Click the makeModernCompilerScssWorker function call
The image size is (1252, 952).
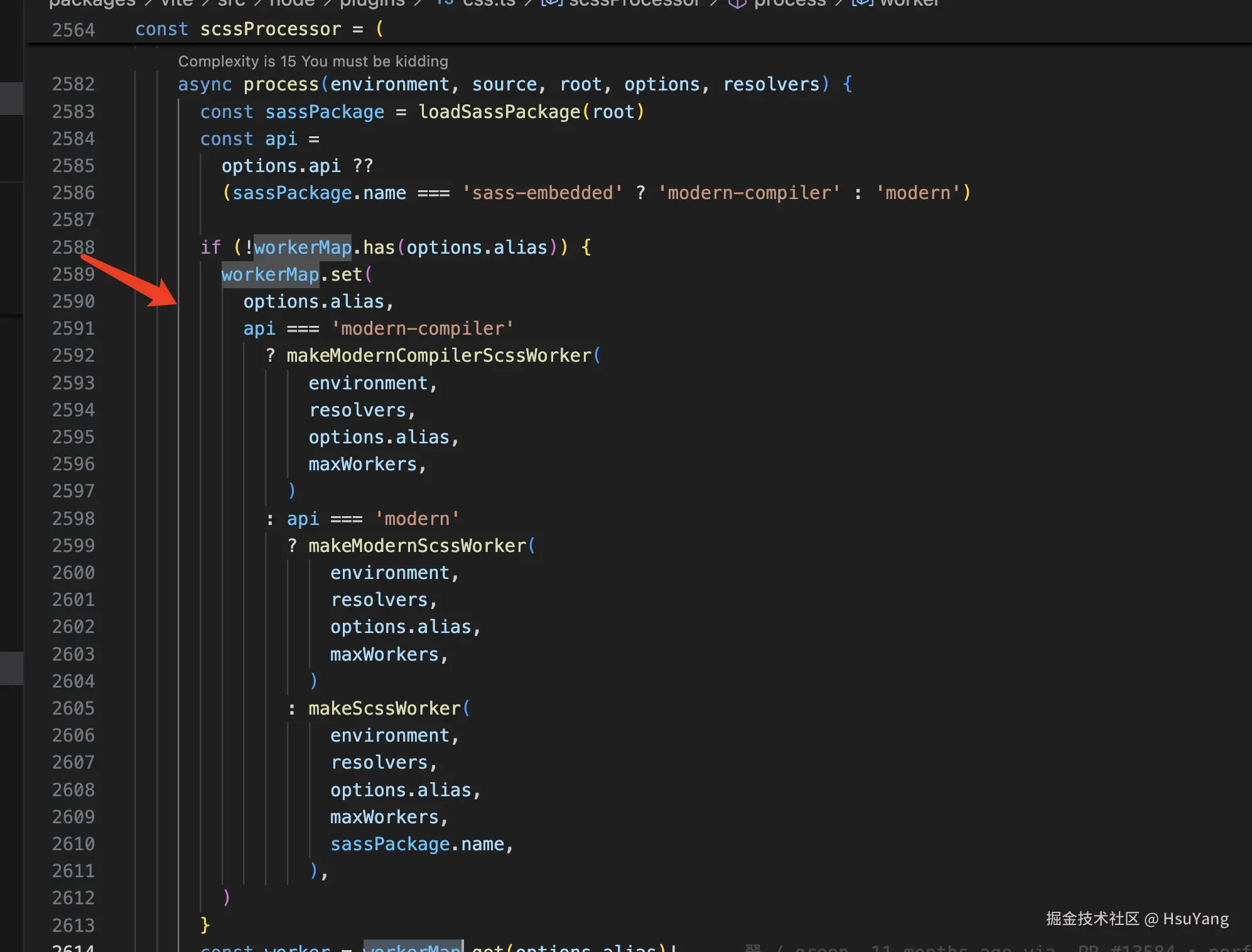439,355
